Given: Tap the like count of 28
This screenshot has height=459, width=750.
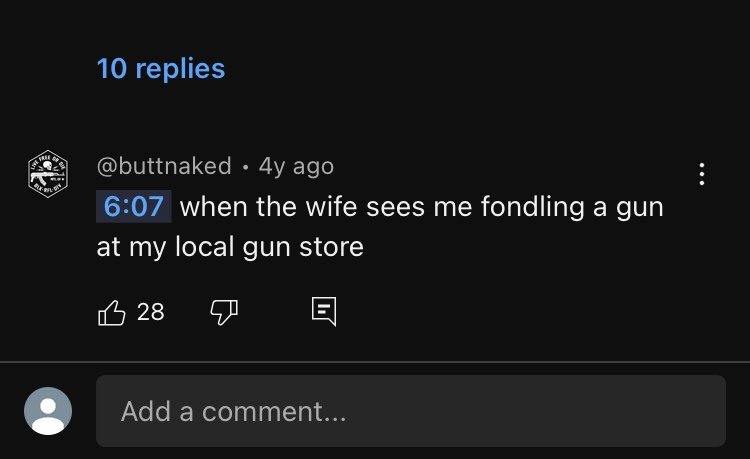Looking at the screenshot, I should tap(150, 312).
